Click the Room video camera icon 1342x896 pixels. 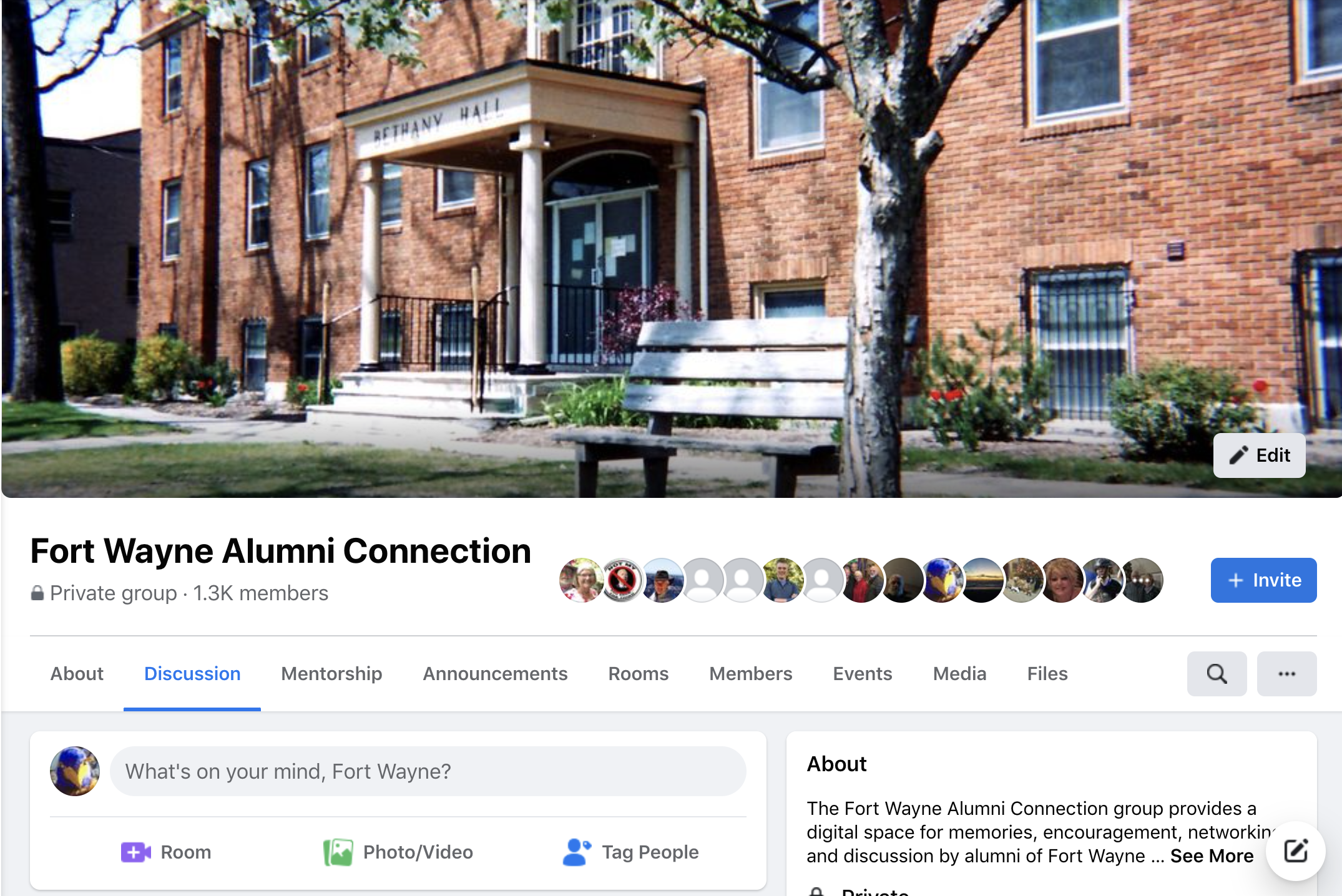136,852
